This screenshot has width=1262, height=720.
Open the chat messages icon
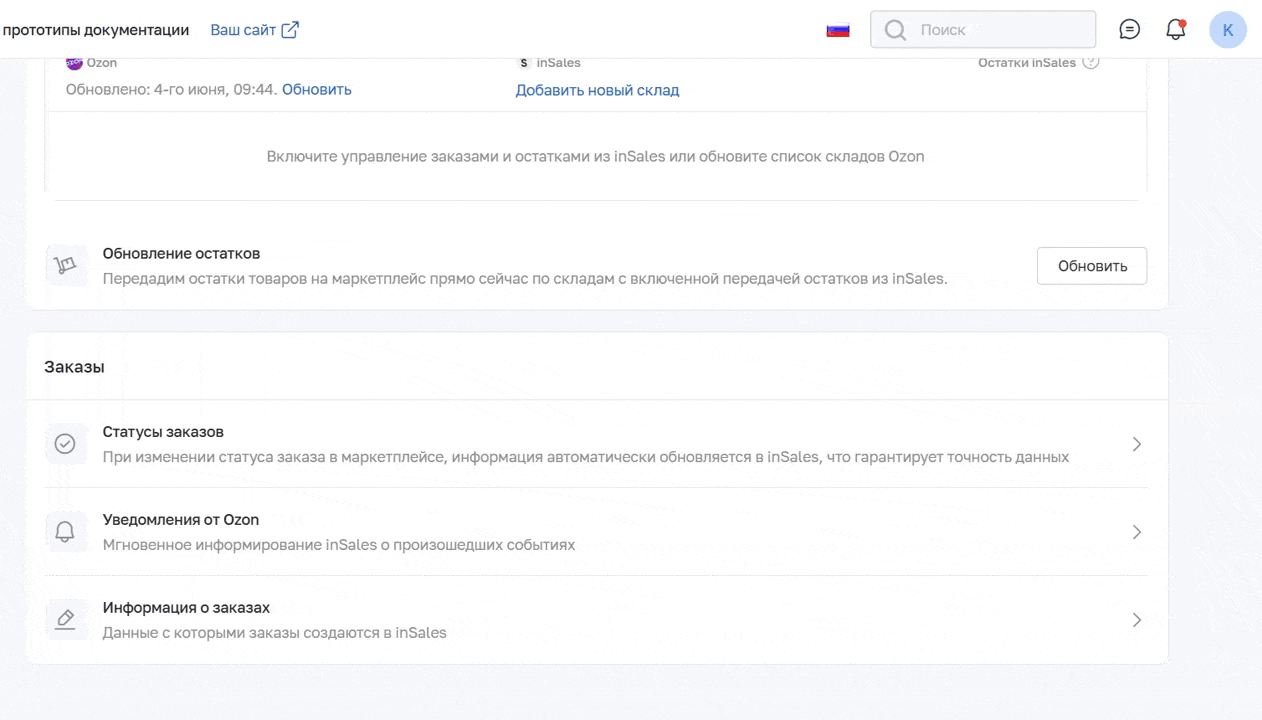pos(1129,30)
